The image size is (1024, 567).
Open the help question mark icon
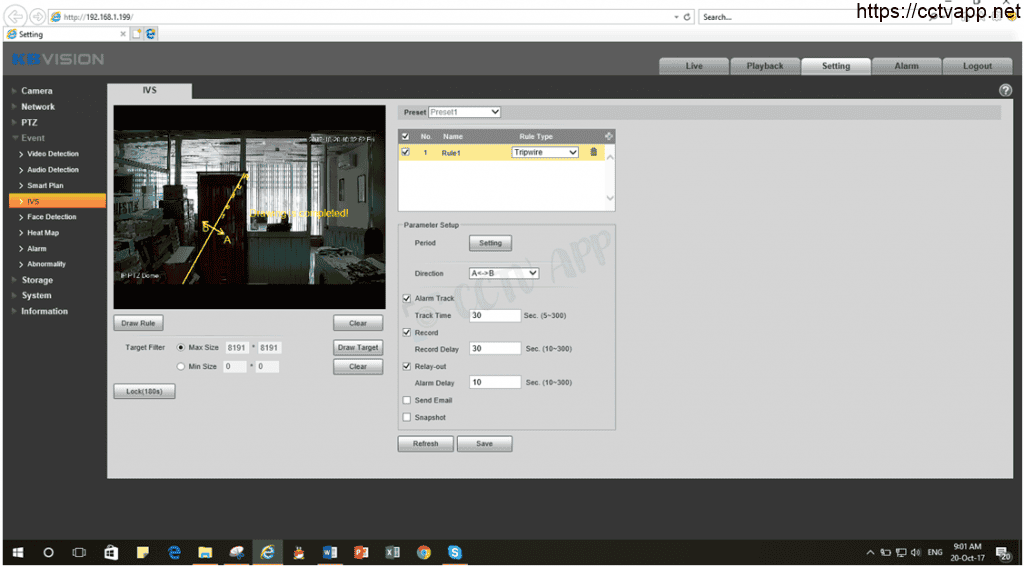1005,90
